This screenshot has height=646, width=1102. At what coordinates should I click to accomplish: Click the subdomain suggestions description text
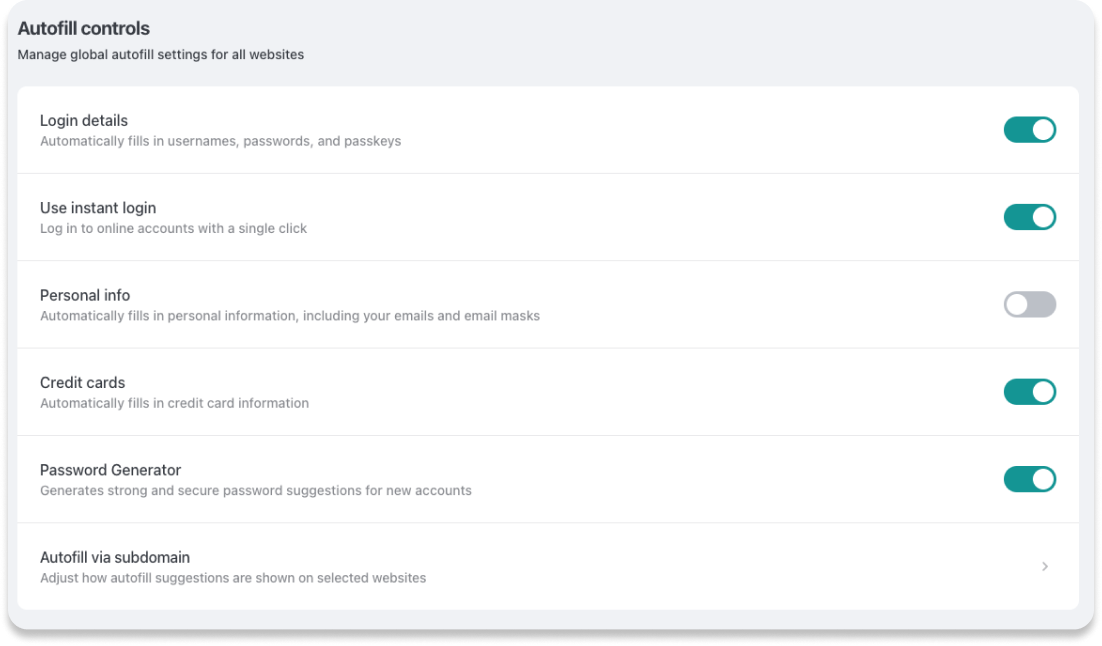pos(232,578)
